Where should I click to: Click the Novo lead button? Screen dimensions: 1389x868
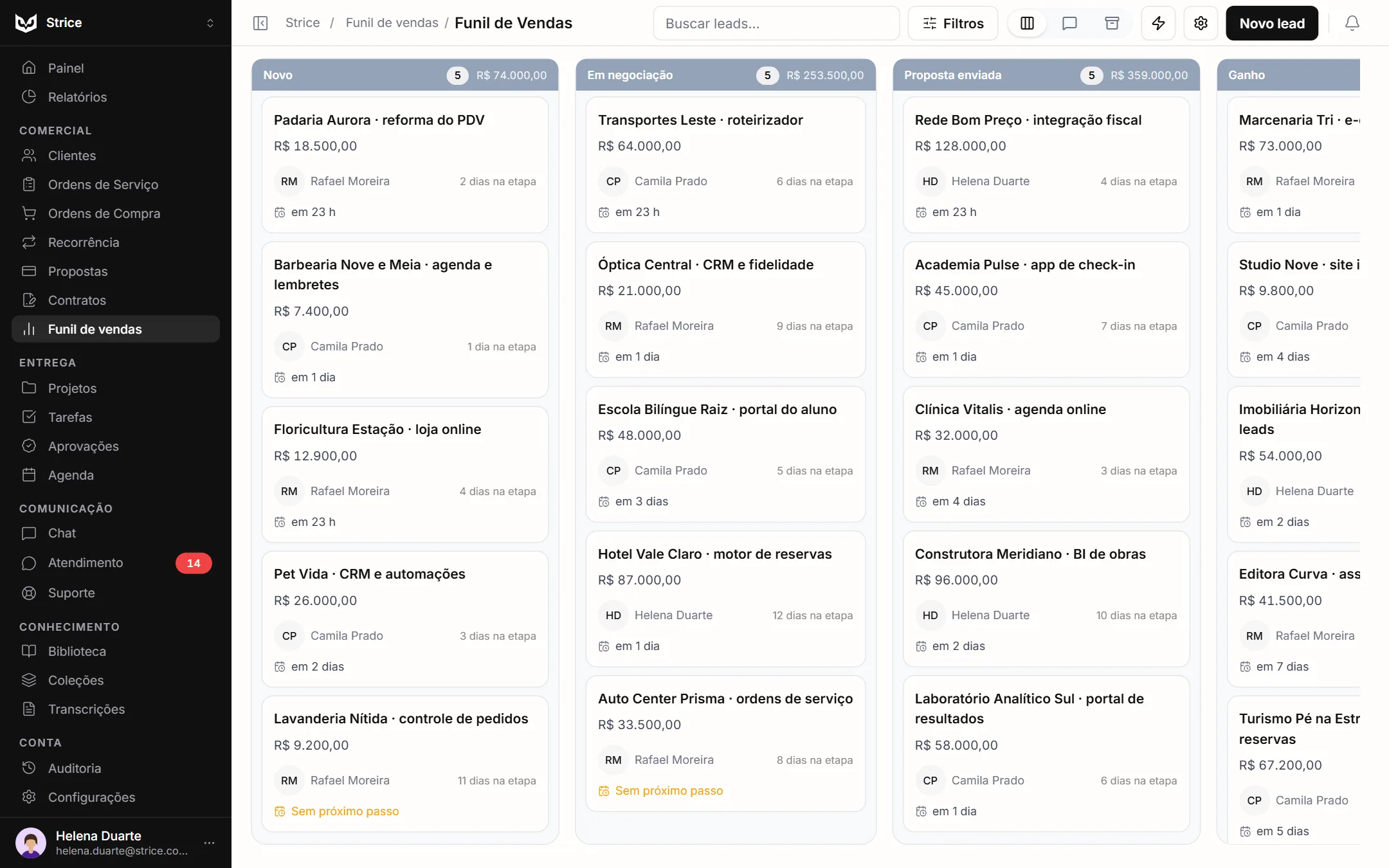tap(1271, 23)
